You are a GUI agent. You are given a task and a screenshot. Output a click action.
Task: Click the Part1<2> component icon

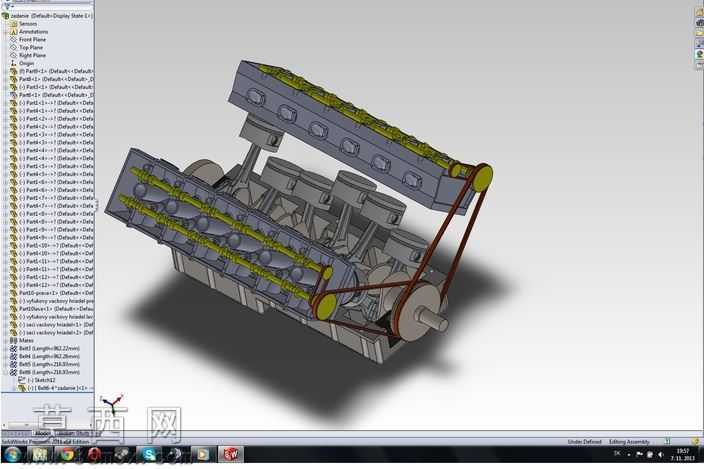click(13, 118)
